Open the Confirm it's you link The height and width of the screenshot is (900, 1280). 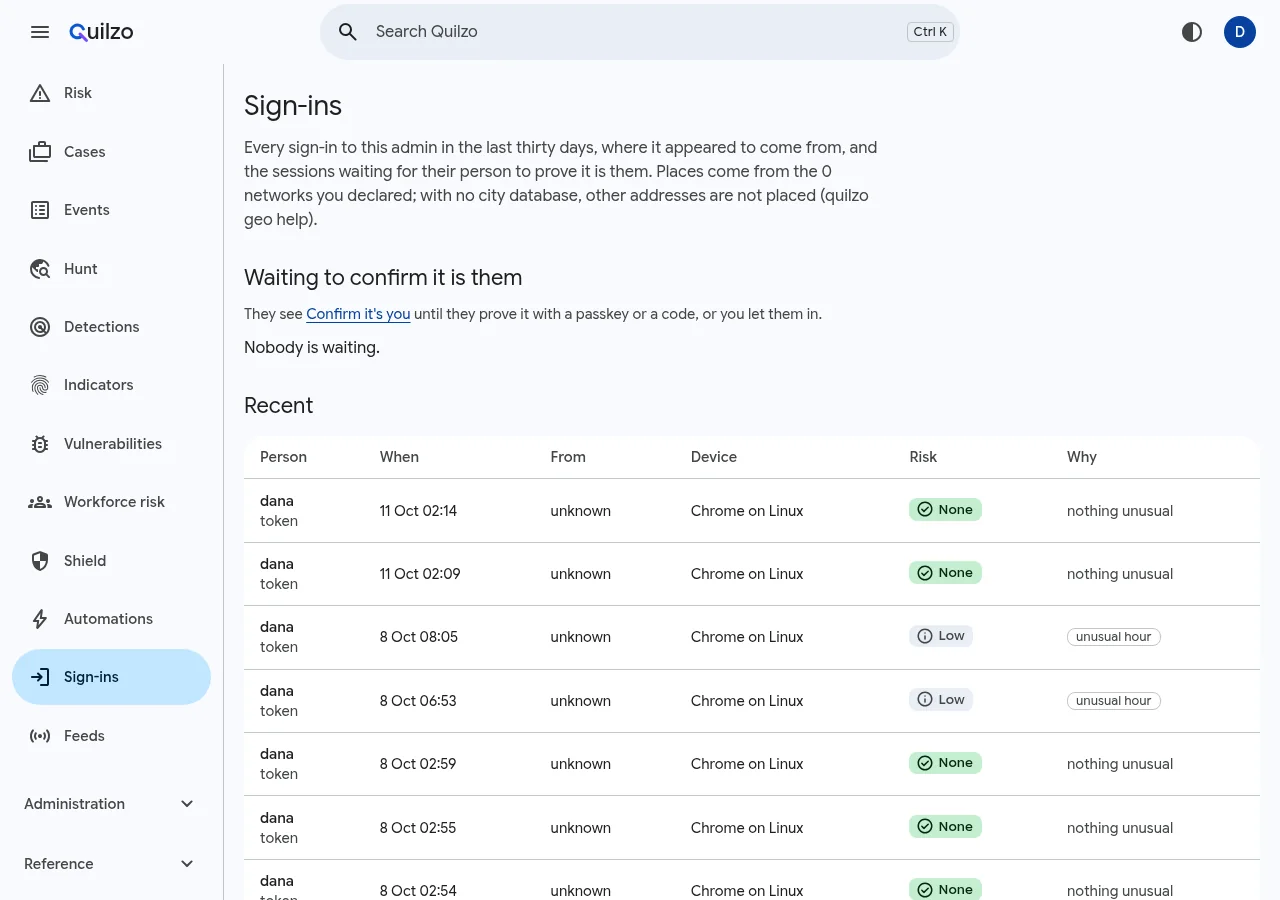(x=358, y=314)
